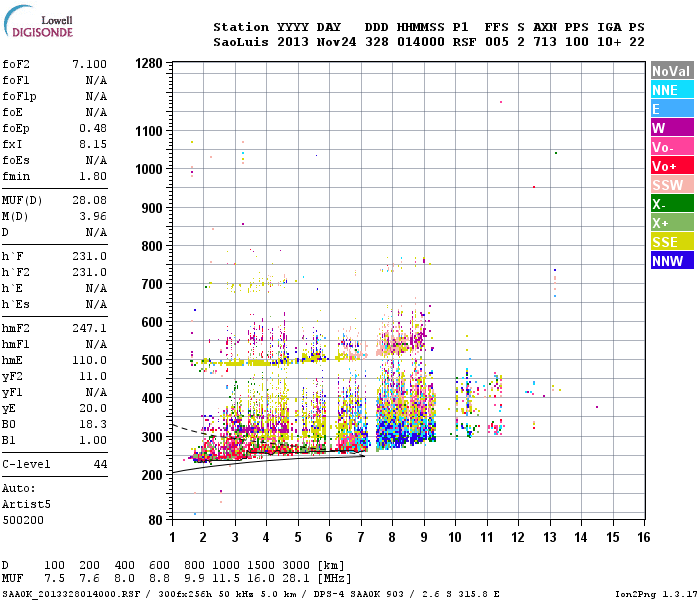Screen dimensions: 700x600
Task: Click the MUF 7.5 value at 100 km
Action: click(54, 579)
